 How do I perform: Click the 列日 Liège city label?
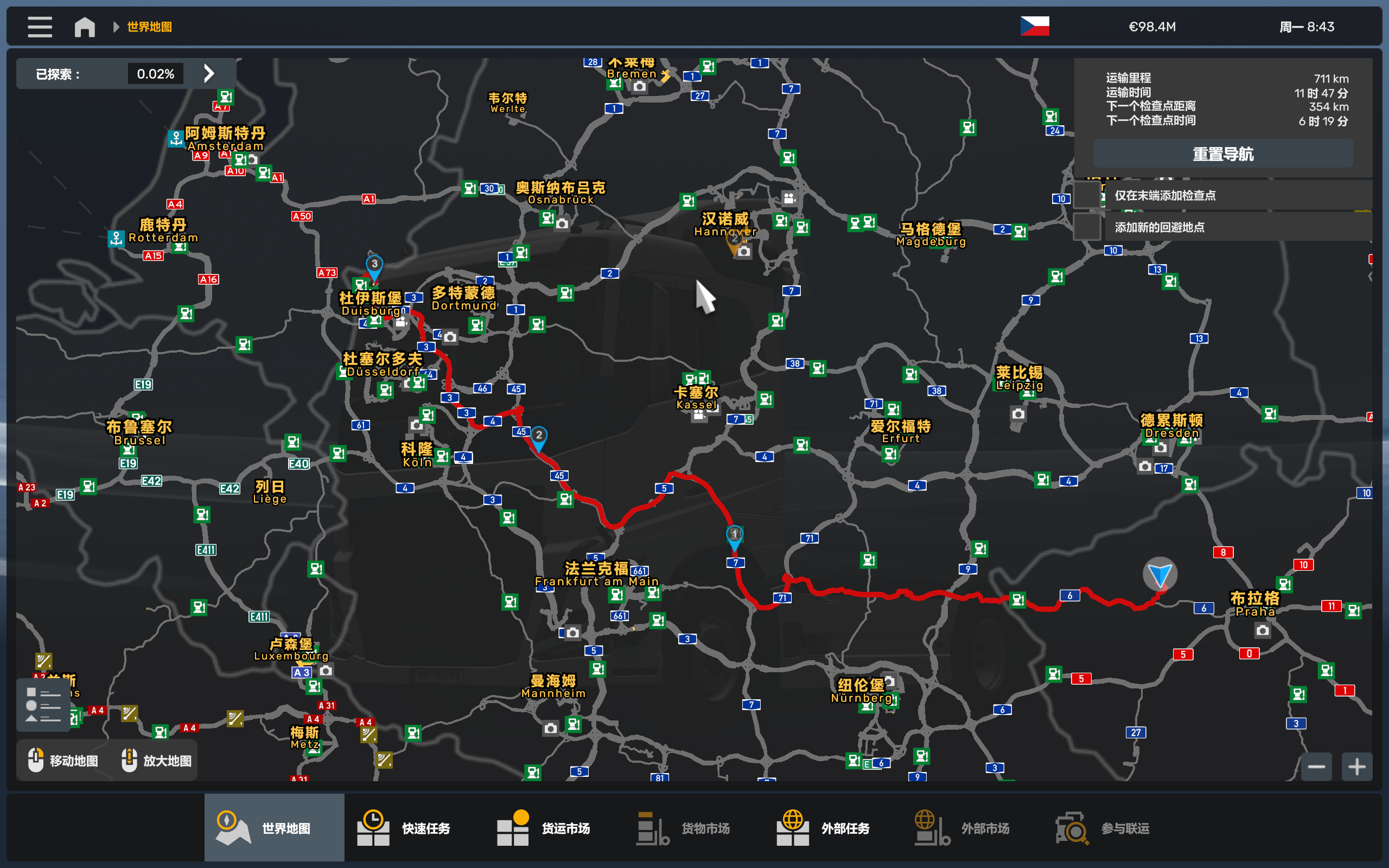(270, 493)
